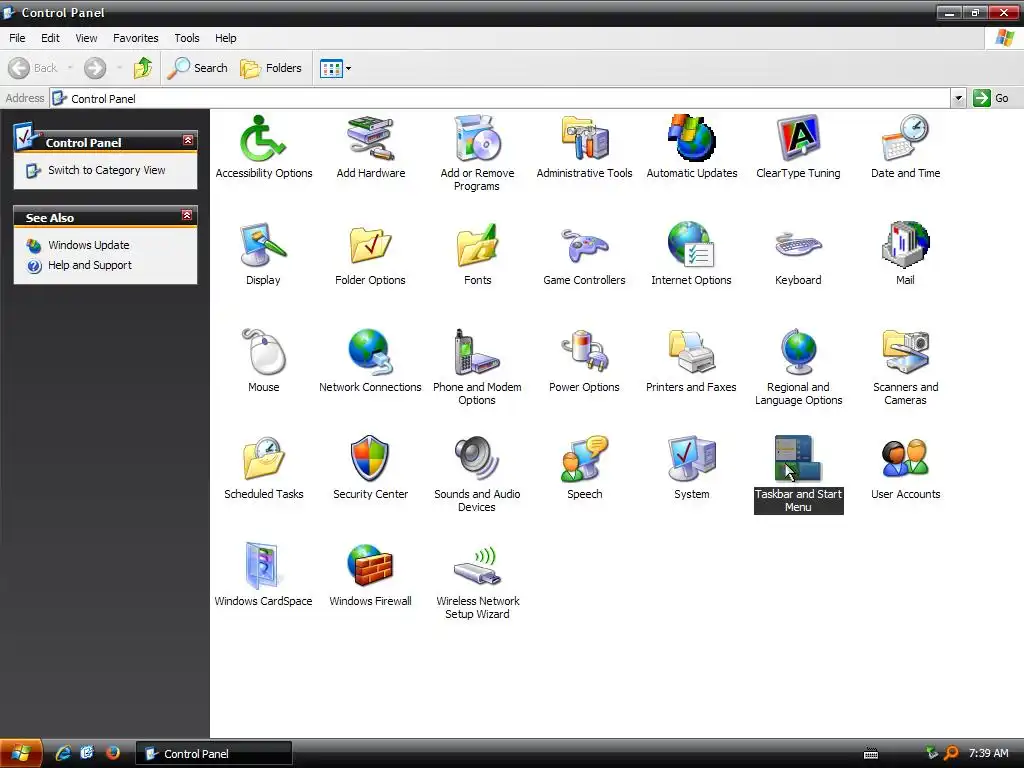The height and width of the screenshot is (768, 1024).
Task: Open Regional and Language Options icon
Action: click(x=798, y=353)
